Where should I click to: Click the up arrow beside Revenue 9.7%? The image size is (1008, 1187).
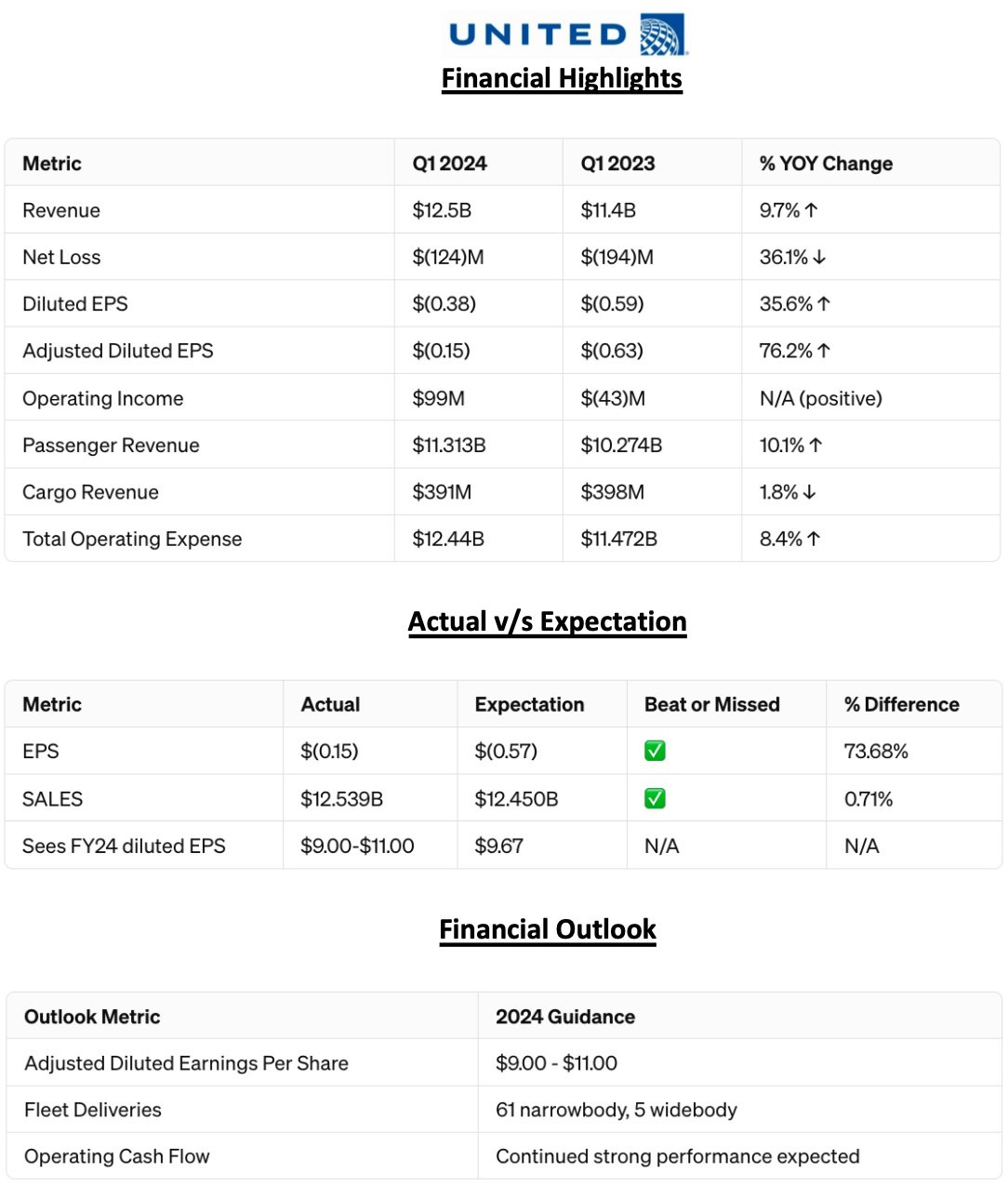(x=811, y=210)
